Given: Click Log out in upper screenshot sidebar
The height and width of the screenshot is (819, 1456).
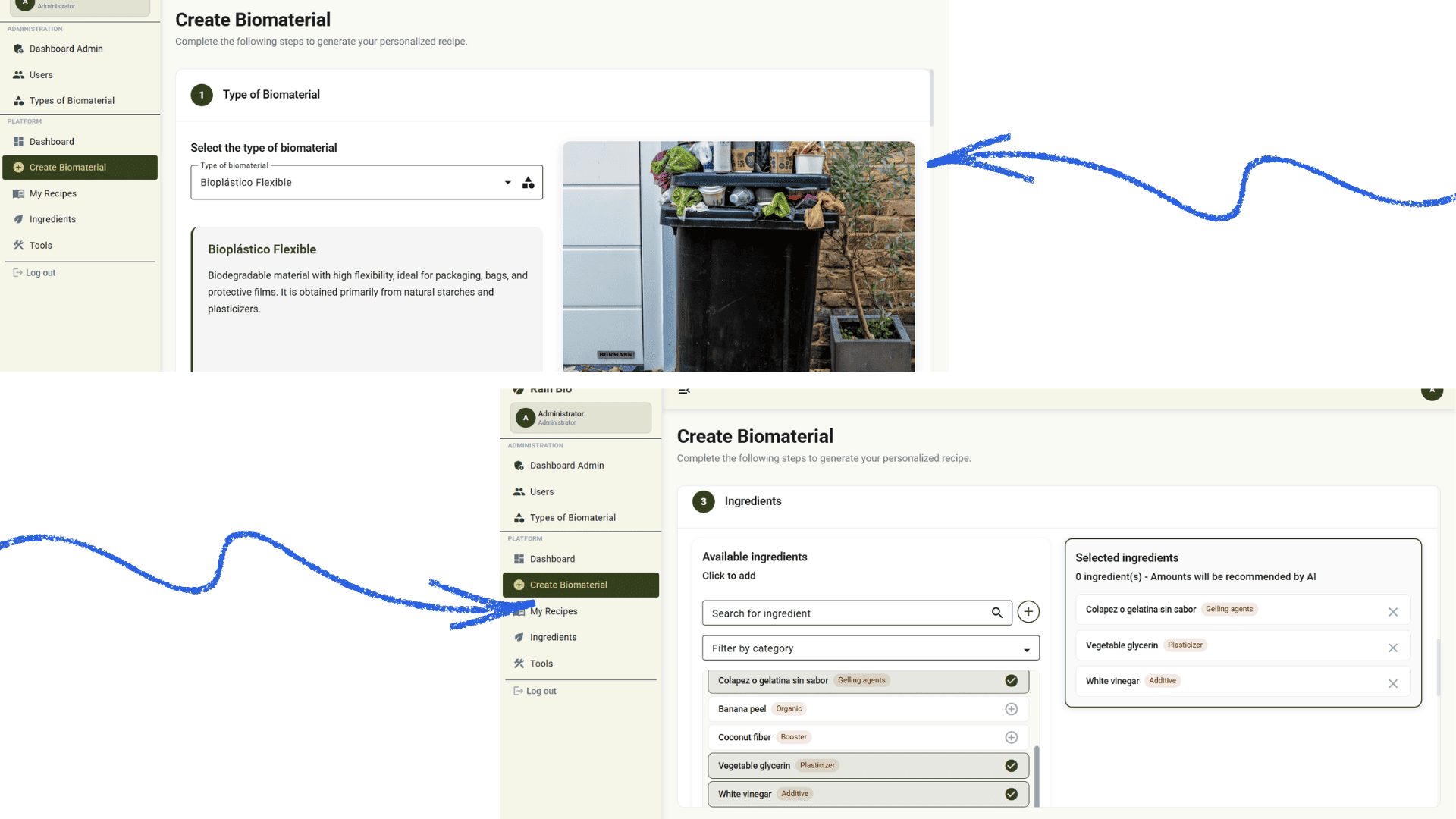Looking at the screenshot, I should (x=34, y=273).
